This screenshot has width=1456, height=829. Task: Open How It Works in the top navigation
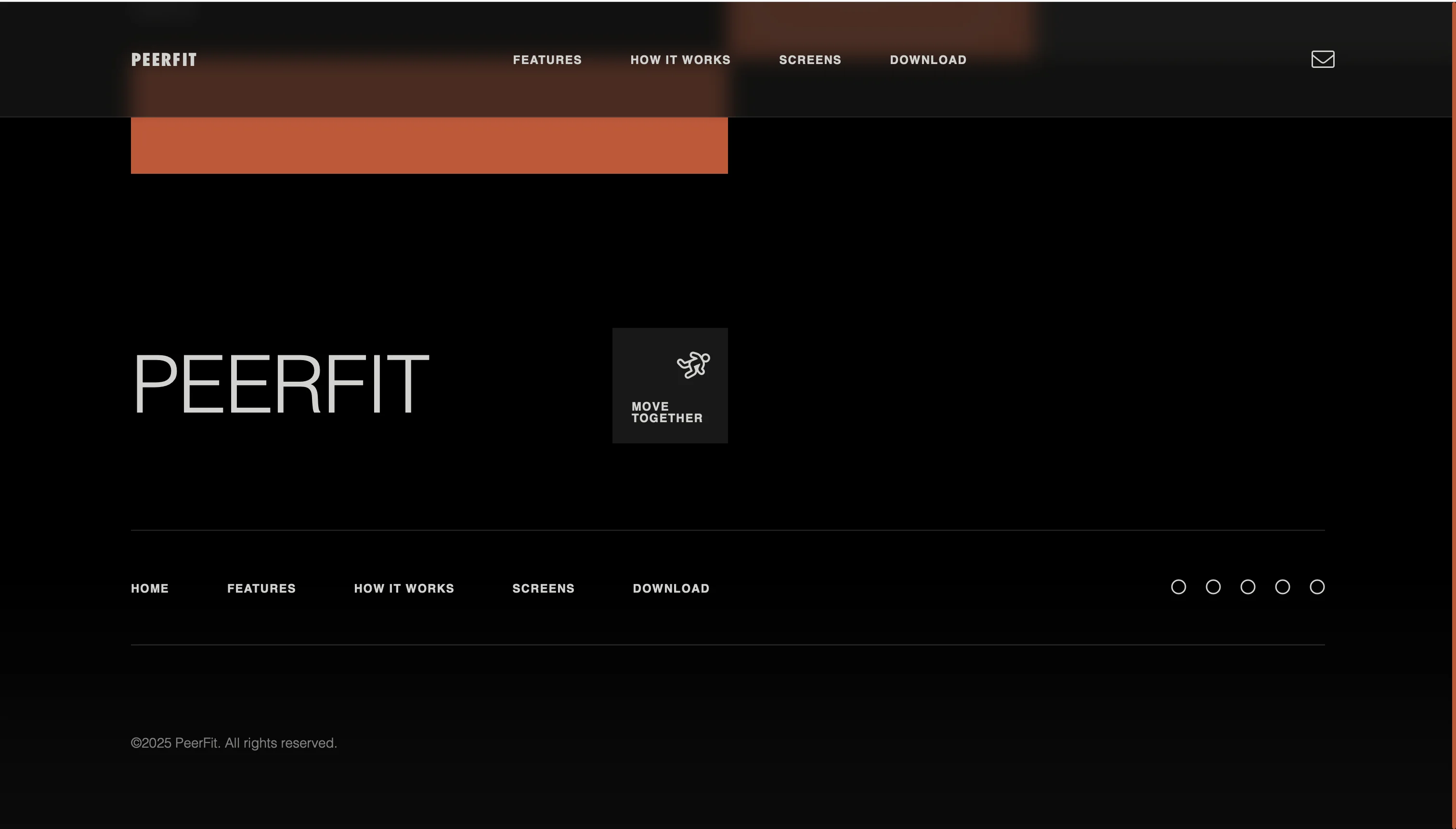click(x=680, y=60)
